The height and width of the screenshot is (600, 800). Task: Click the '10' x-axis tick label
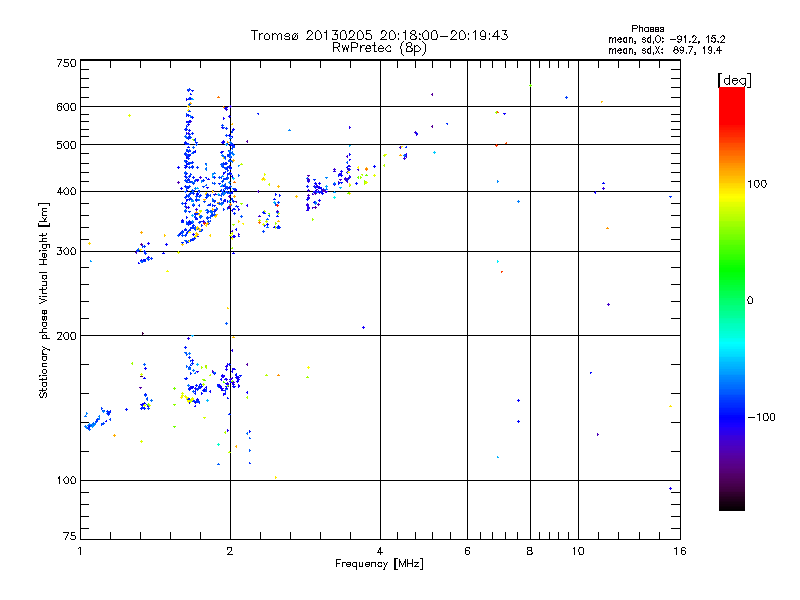[x=578, y=551]
